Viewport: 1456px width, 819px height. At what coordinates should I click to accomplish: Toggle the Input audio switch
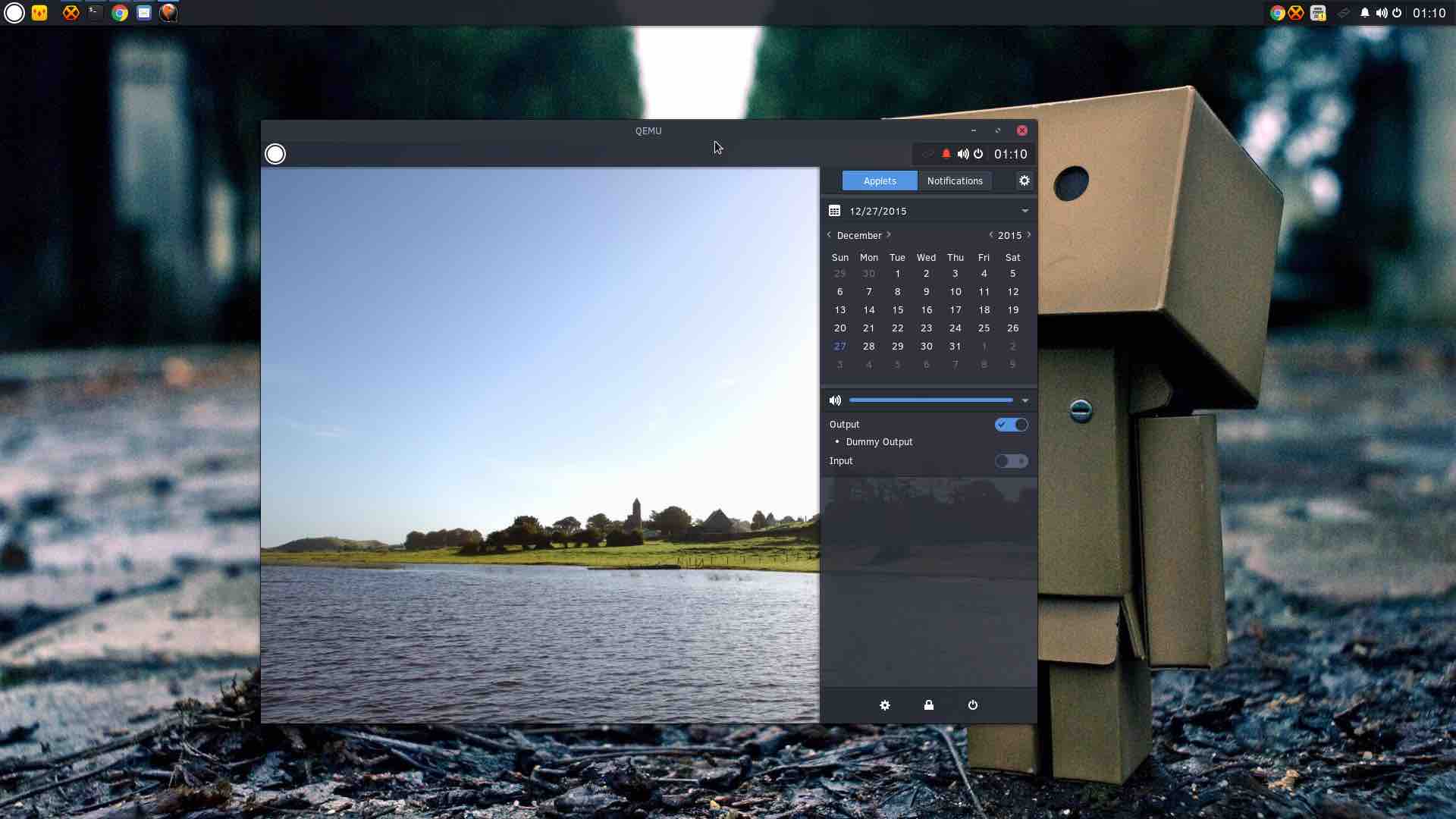pos(1011,461)
